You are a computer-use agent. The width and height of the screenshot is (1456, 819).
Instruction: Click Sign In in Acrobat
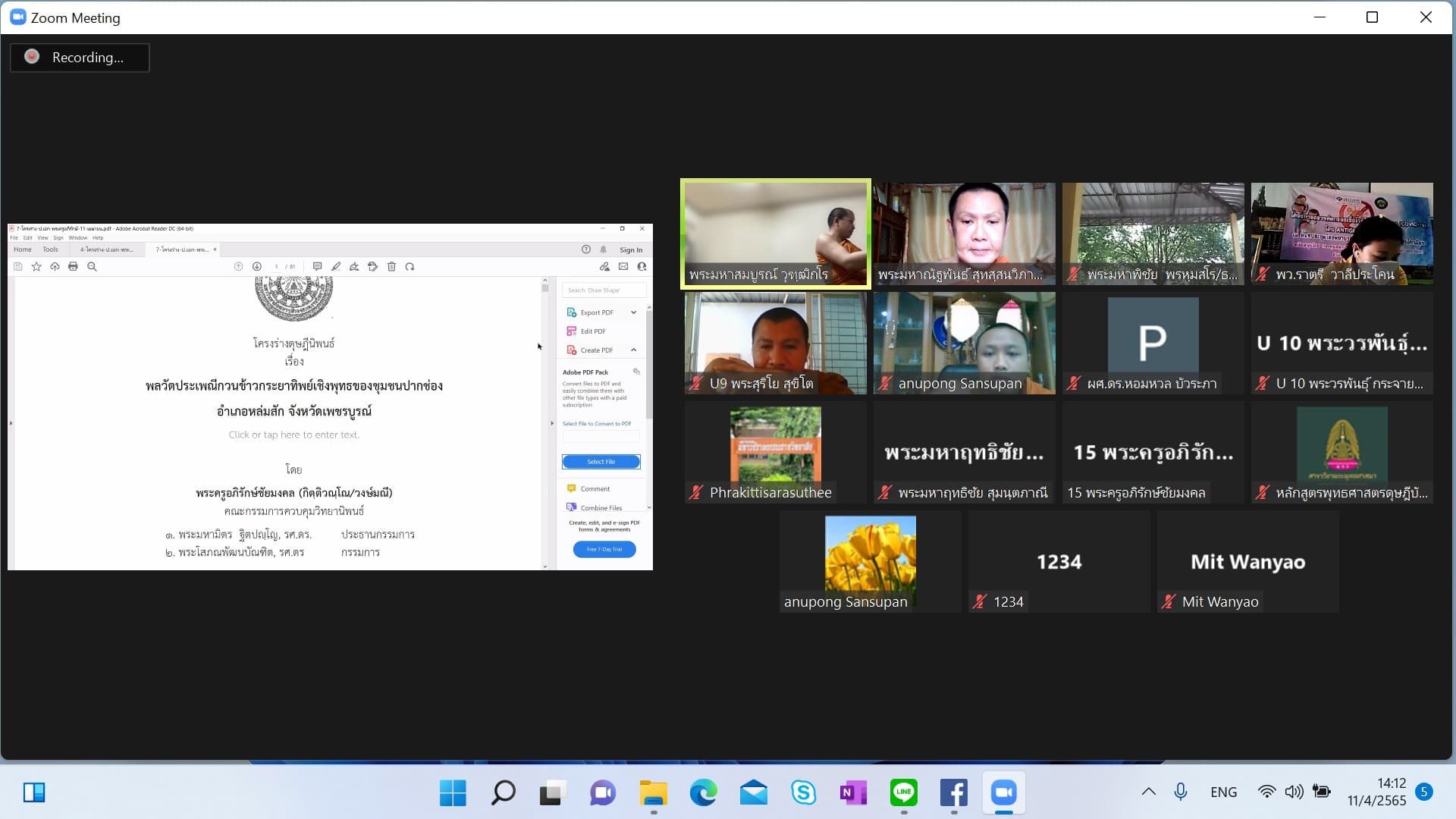[x=631, y=250]
